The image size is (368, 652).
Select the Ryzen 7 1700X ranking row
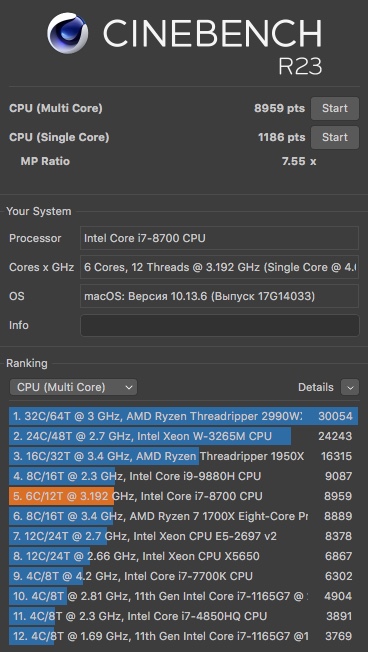(183, 516)
